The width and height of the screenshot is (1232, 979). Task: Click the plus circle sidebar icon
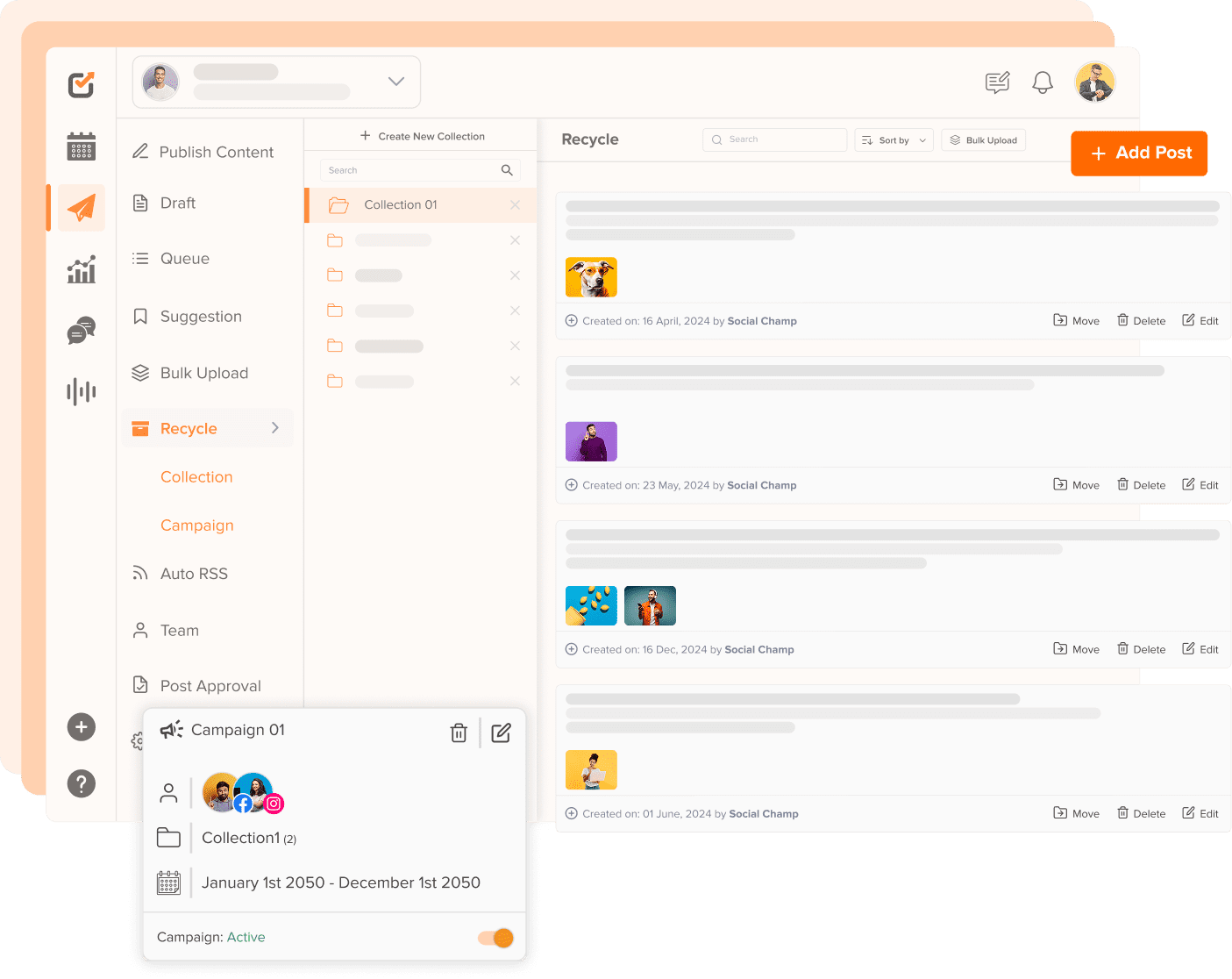tap(81, 726)
